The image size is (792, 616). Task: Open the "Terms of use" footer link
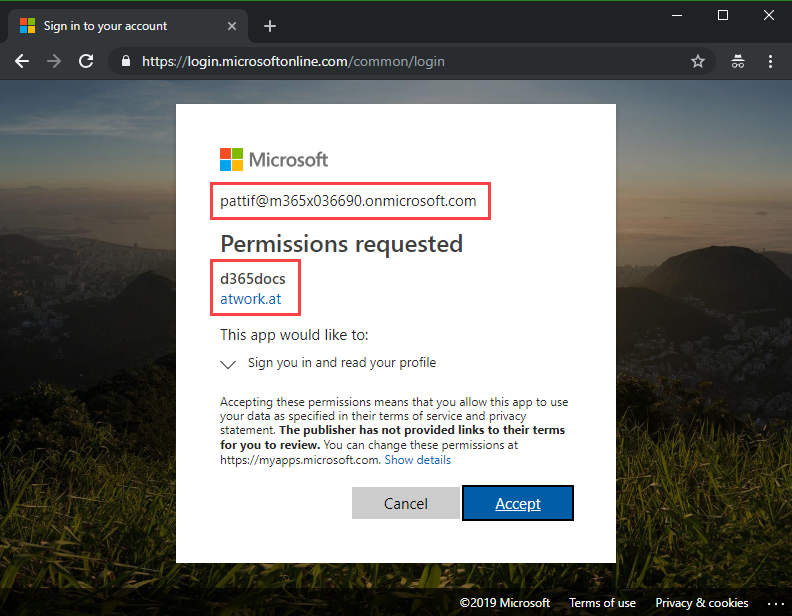[x=602, y=603]
